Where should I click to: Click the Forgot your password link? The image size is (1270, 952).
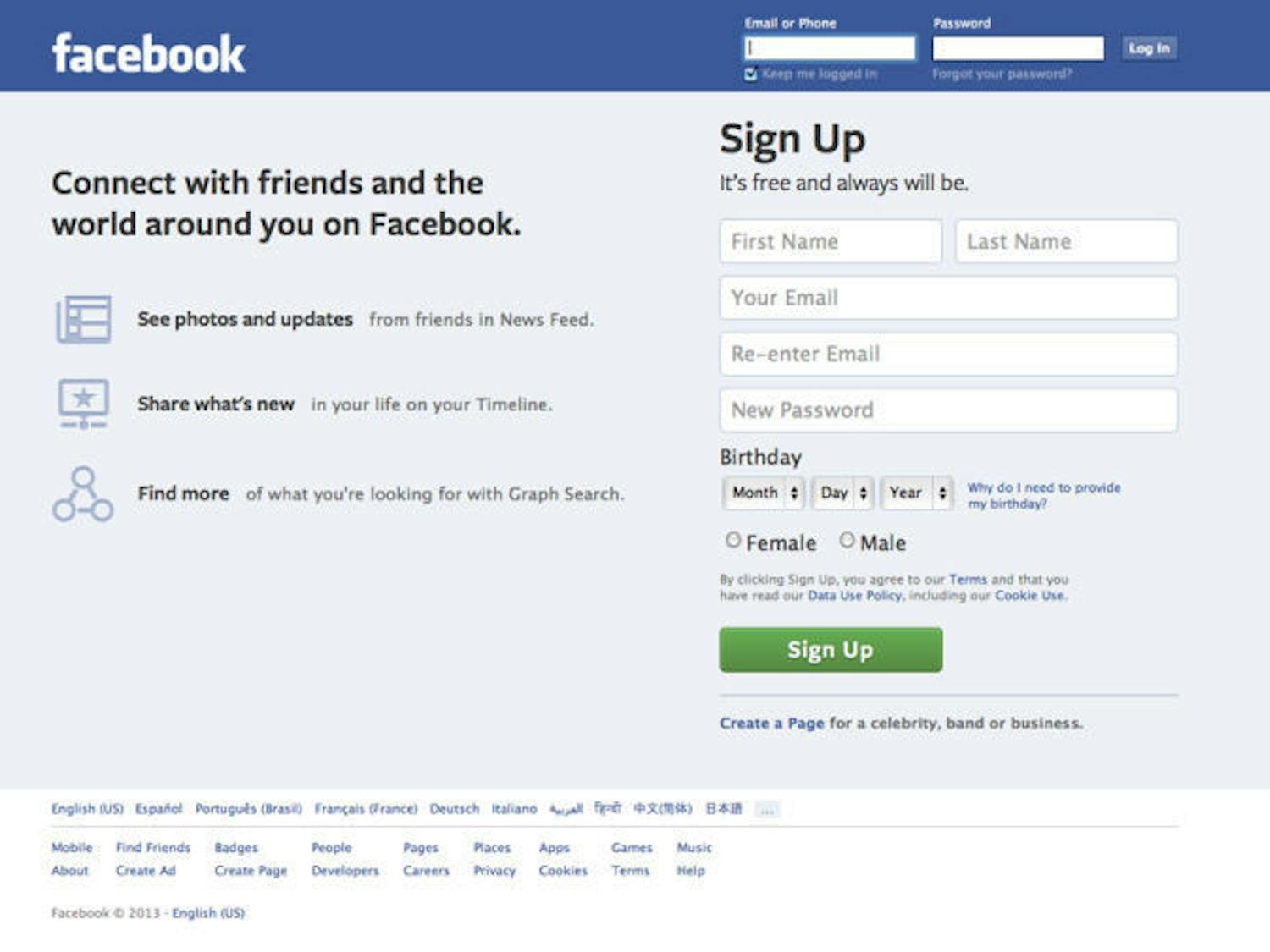[1002, 74]
